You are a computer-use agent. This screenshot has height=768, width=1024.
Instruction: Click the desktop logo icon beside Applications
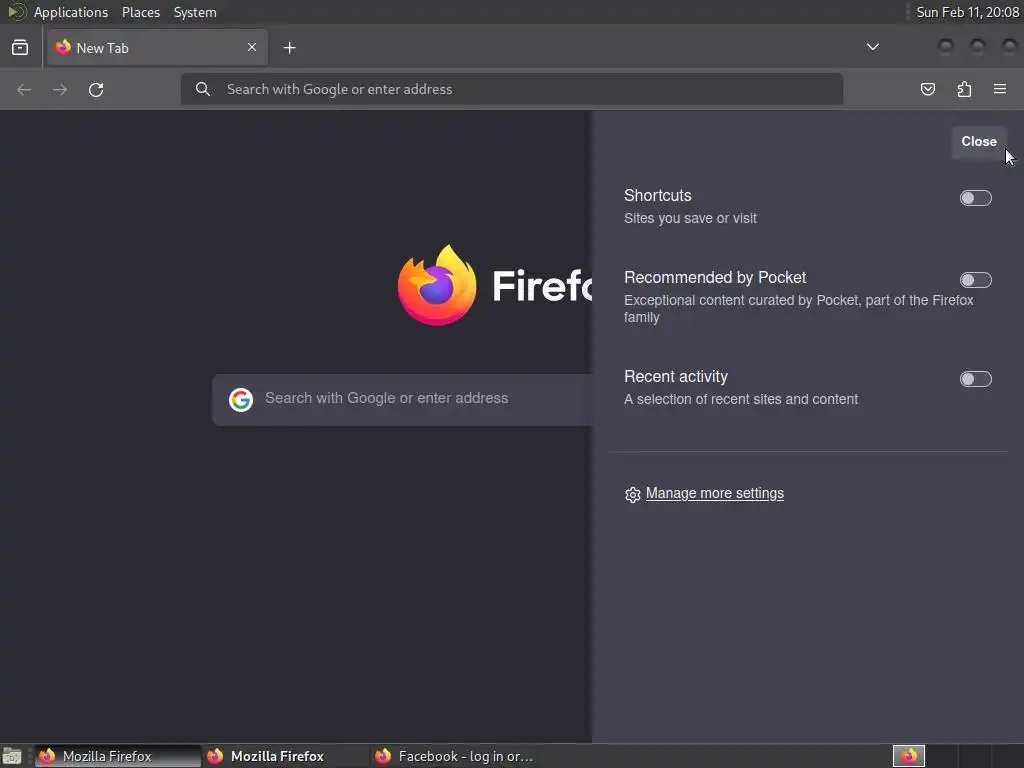click(16, 12)
